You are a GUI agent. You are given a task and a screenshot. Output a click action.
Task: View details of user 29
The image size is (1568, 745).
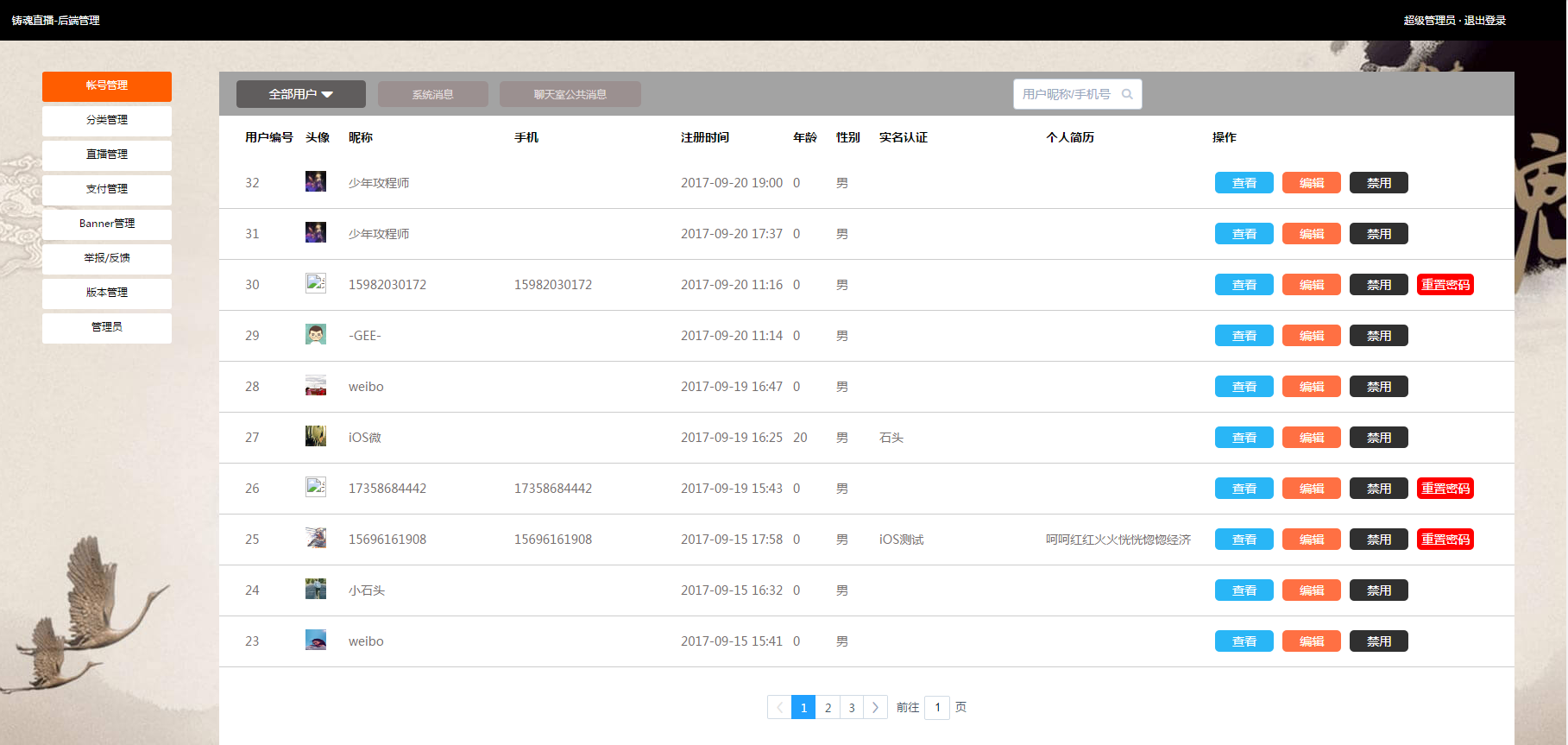pos(1244,336)
